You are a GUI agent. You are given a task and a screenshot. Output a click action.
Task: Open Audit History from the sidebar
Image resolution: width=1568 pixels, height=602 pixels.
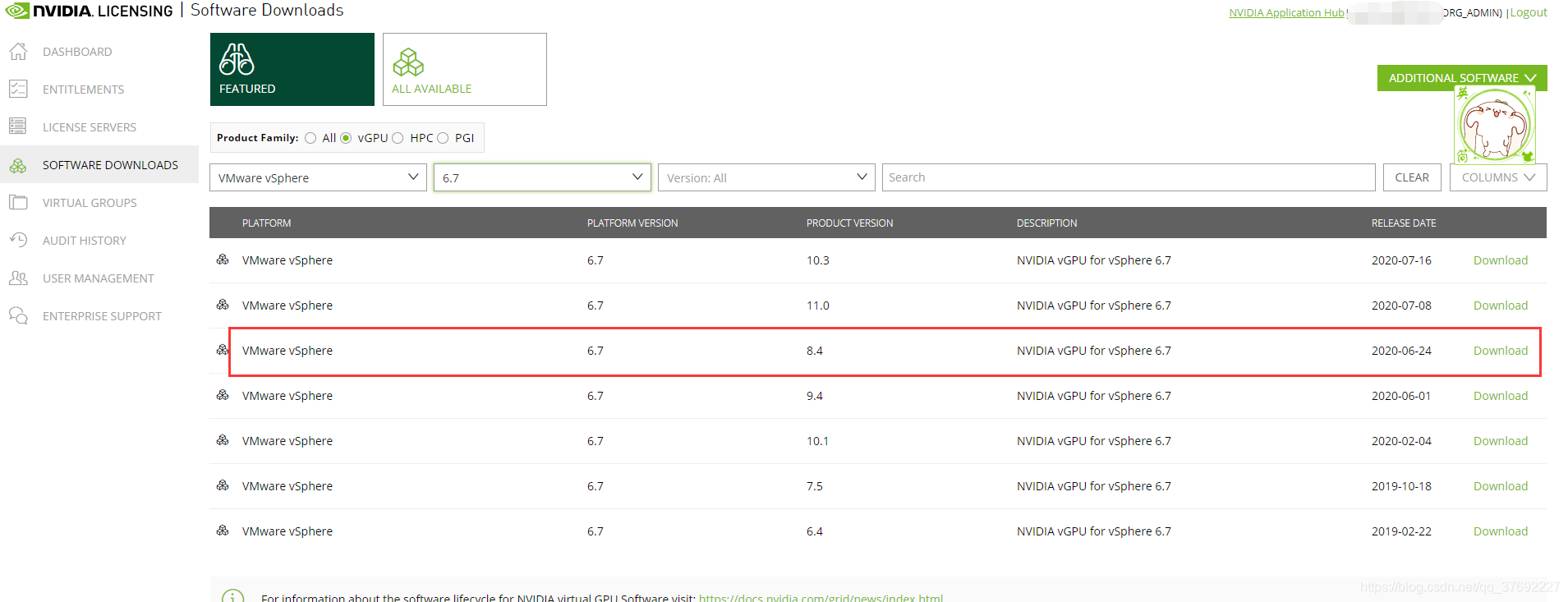pos(85,241)
